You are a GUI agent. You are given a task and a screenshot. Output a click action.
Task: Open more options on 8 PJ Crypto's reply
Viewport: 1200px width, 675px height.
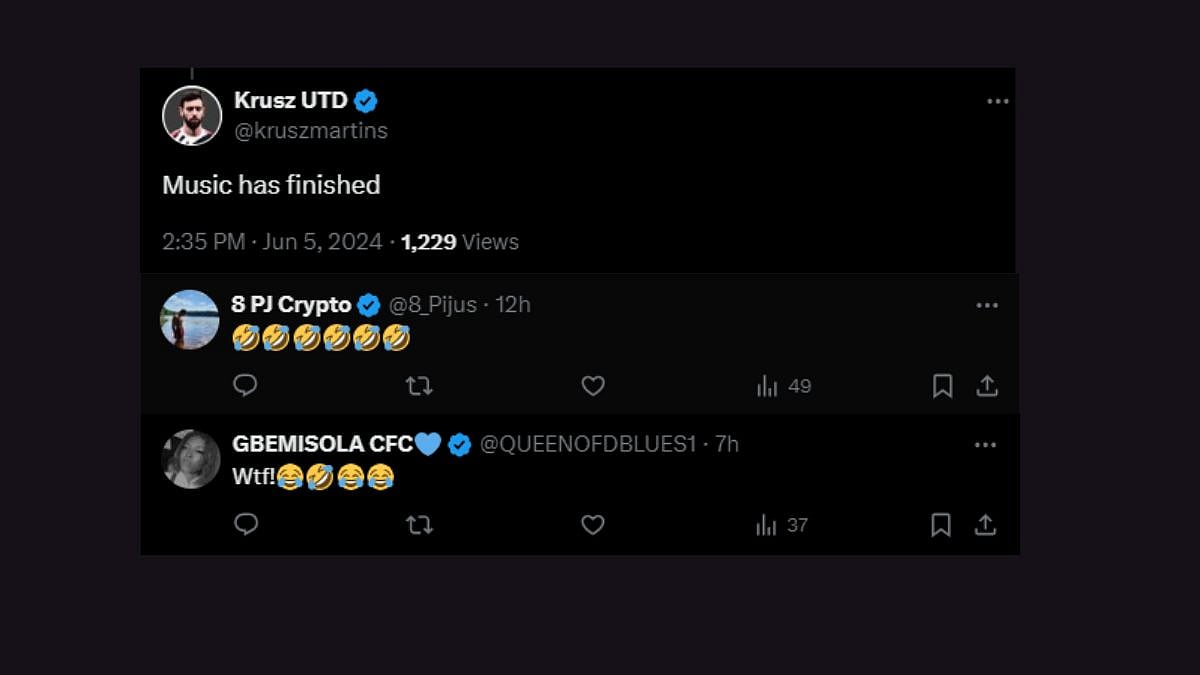tap(986, 305)
